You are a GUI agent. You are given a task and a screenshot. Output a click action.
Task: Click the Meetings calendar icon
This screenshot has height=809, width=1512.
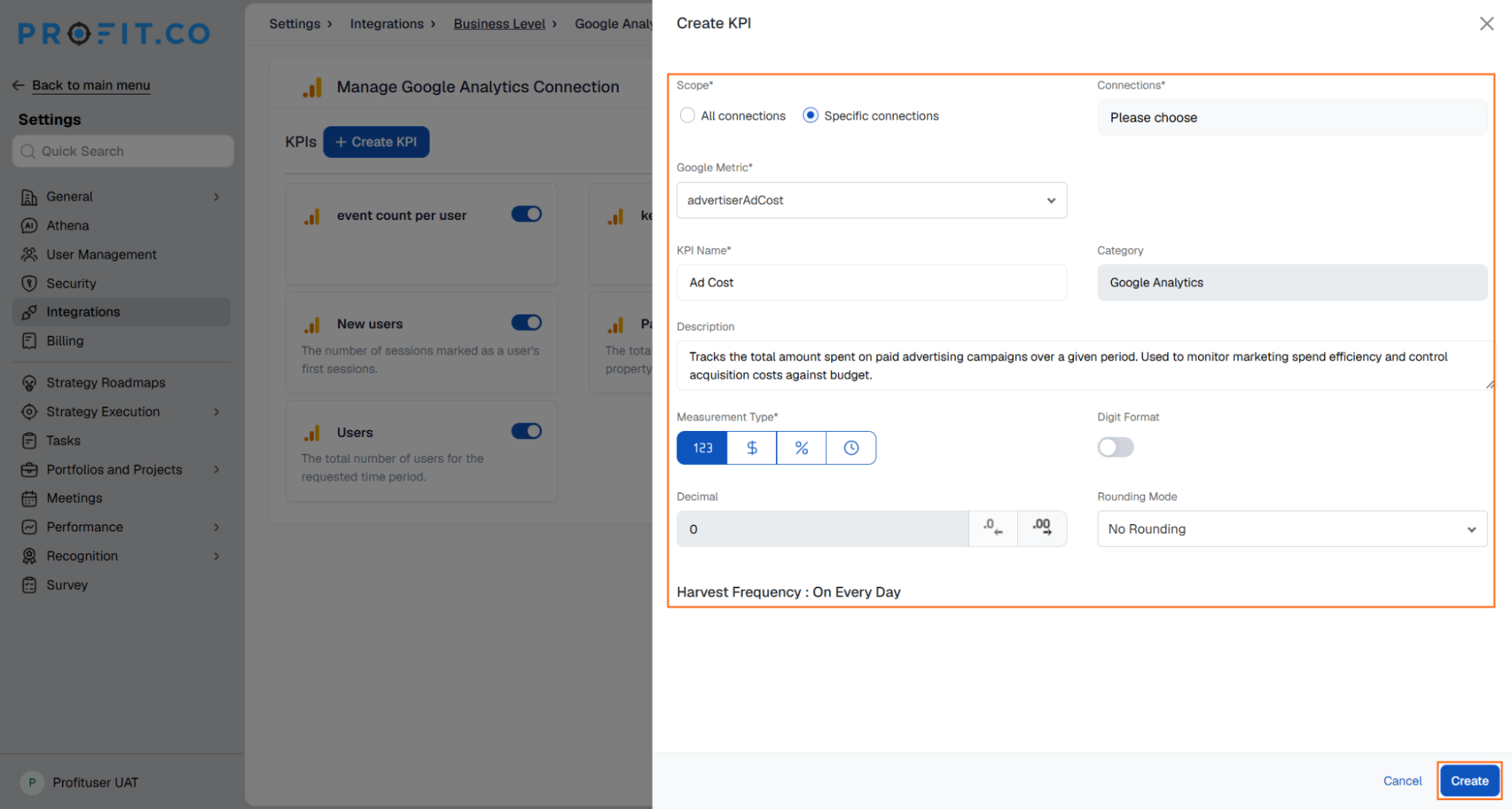[x=29, y=498]
